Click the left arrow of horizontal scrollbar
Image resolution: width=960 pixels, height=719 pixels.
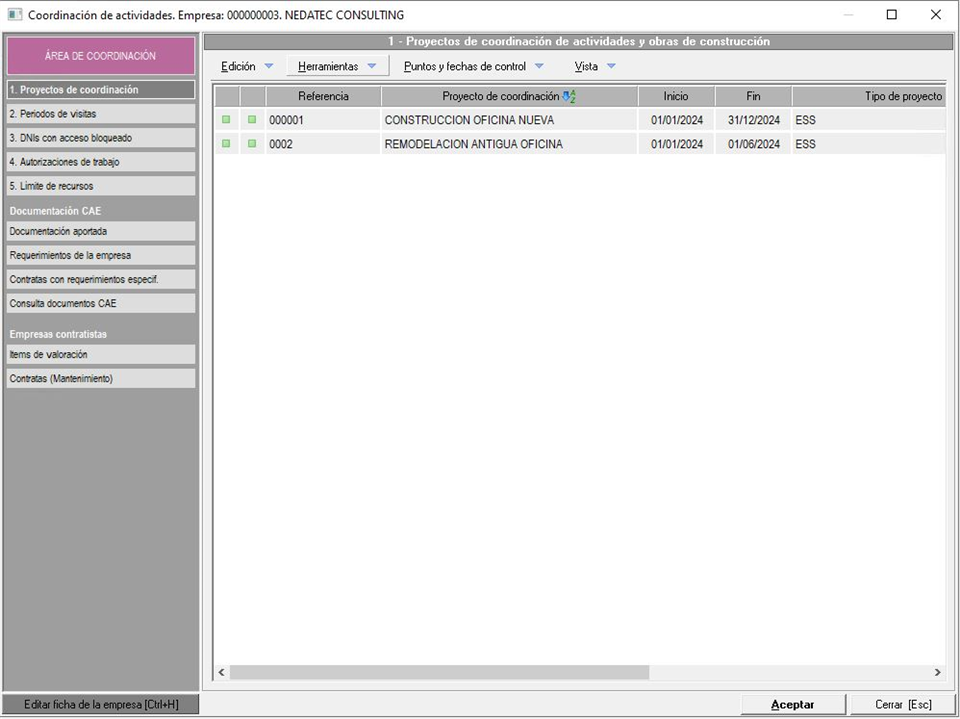(222, 673)
